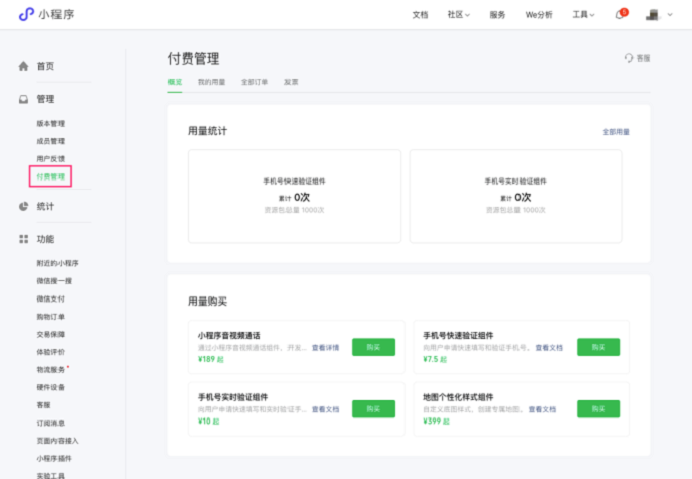Click the 功能 grid icon

(x=24, y=239)
